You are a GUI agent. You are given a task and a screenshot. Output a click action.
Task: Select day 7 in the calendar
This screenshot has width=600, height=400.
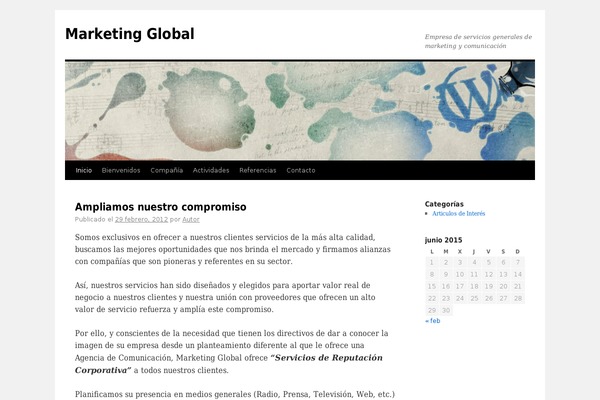click(518, 262)
